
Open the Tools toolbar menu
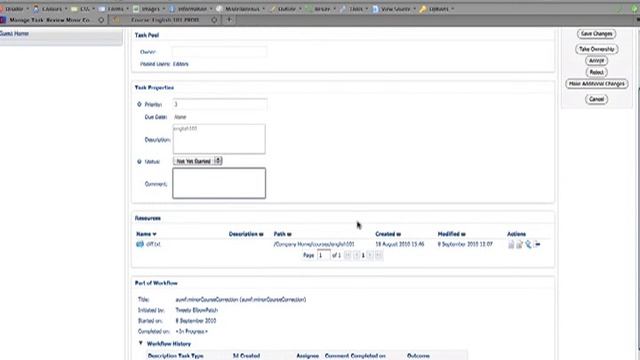click(354, 9)
